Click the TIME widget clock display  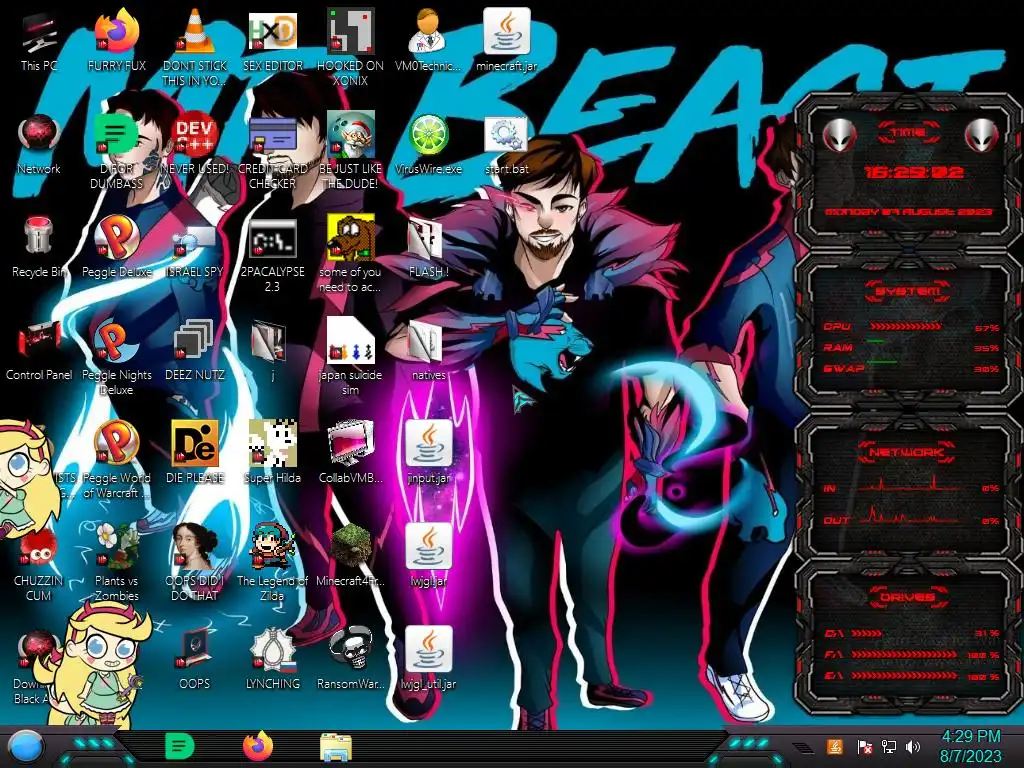pyautogui.click(x=913, y=172)
